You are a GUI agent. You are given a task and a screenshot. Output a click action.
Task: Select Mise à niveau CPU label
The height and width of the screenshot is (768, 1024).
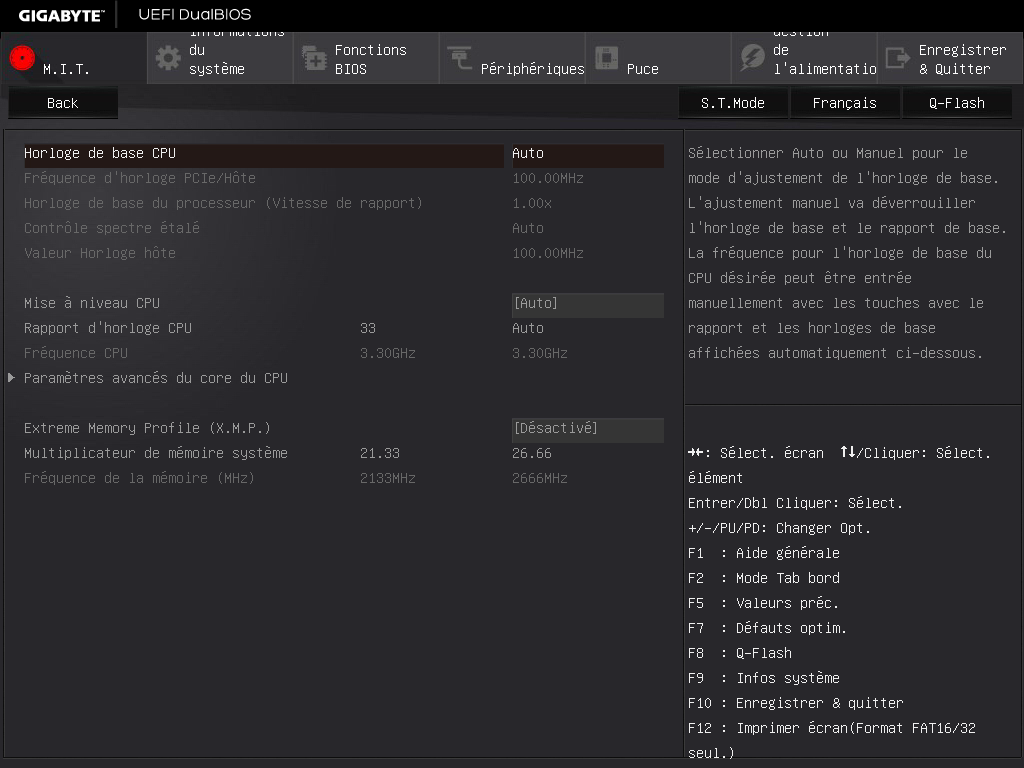[92, 303]
